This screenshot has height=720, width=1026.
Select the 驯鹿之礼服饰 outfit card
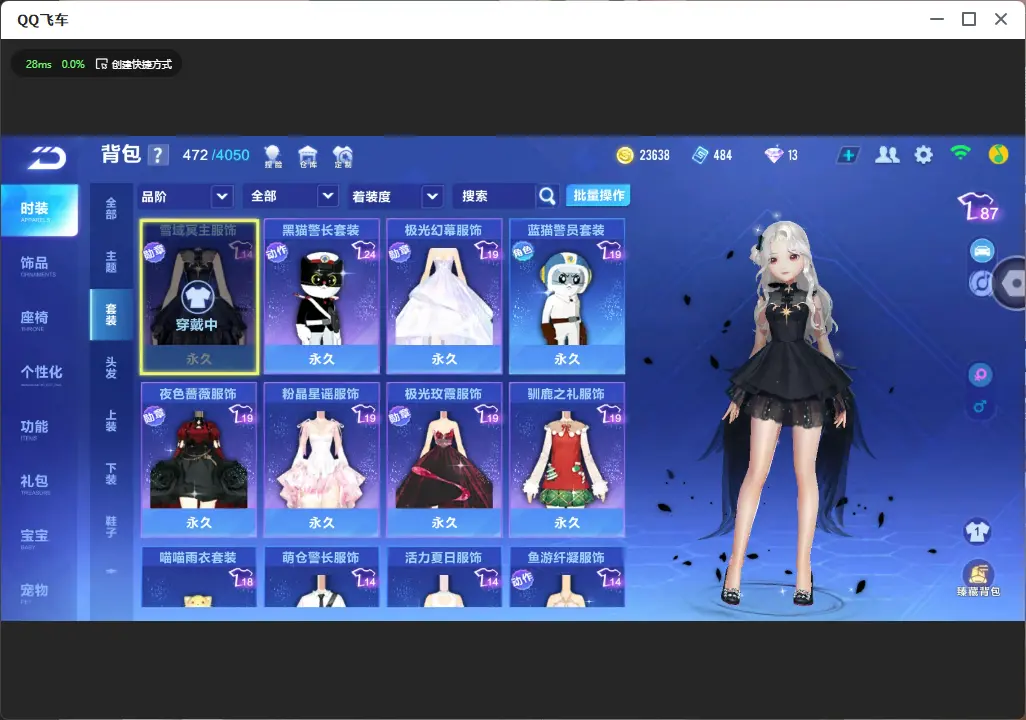coord(567,460)
